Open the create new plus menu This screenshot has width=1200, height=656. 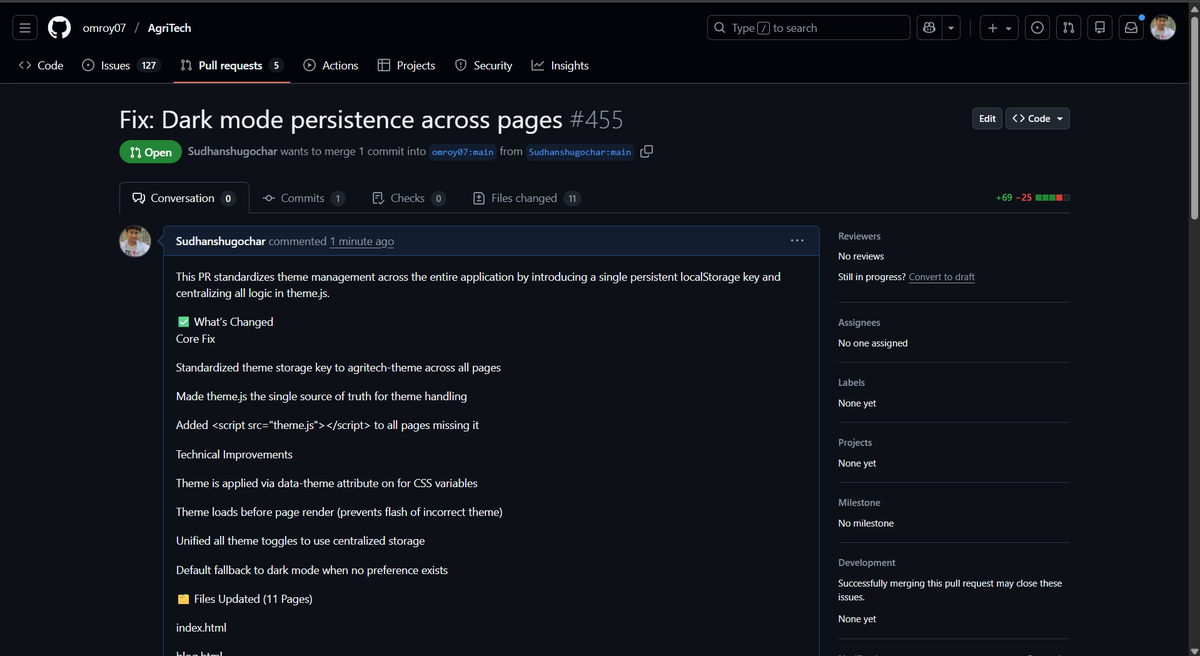pyautogui.click(x=999, y=28)
